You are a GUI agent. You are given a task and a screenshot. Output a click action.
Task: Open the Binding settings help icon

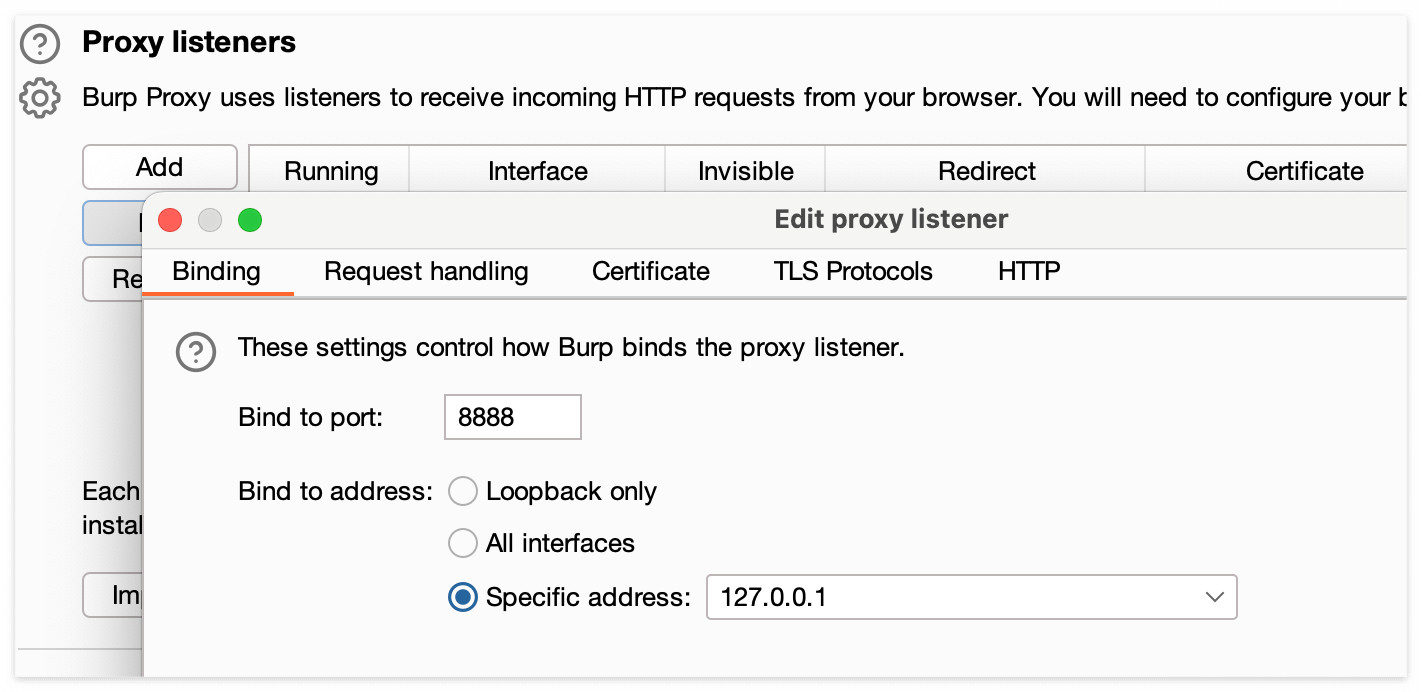(196, 352)
